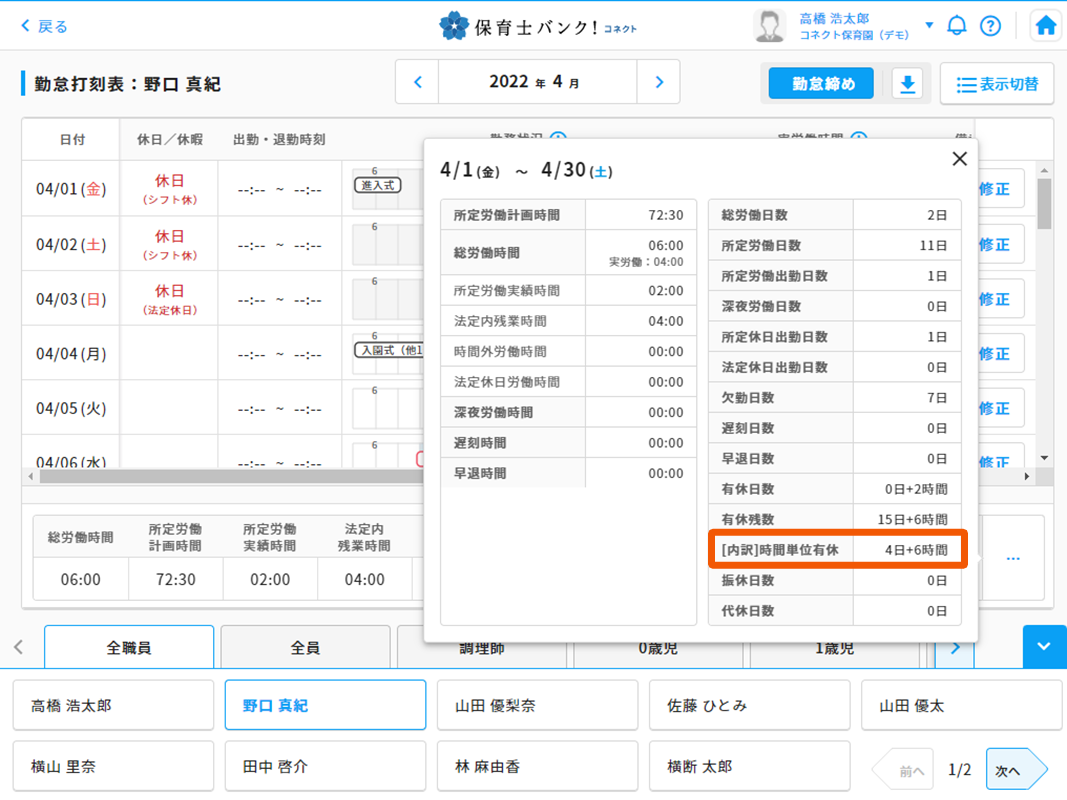Click the download arrow icon
Screen dimensions: 1067x800
tap(907, 84)
